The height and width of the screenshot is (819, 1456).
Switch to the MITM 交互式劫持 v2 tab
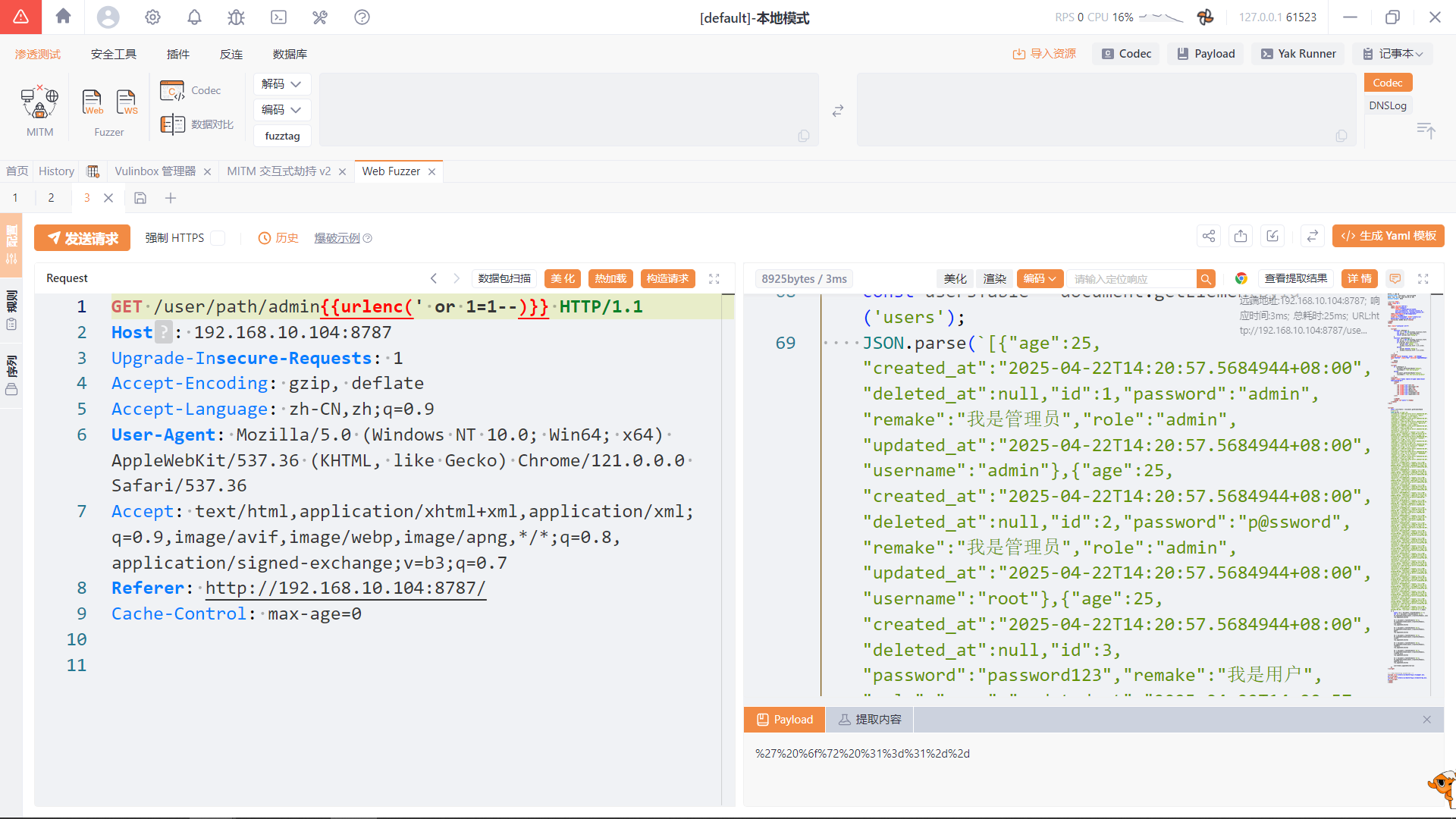click(x=278, y=171)
